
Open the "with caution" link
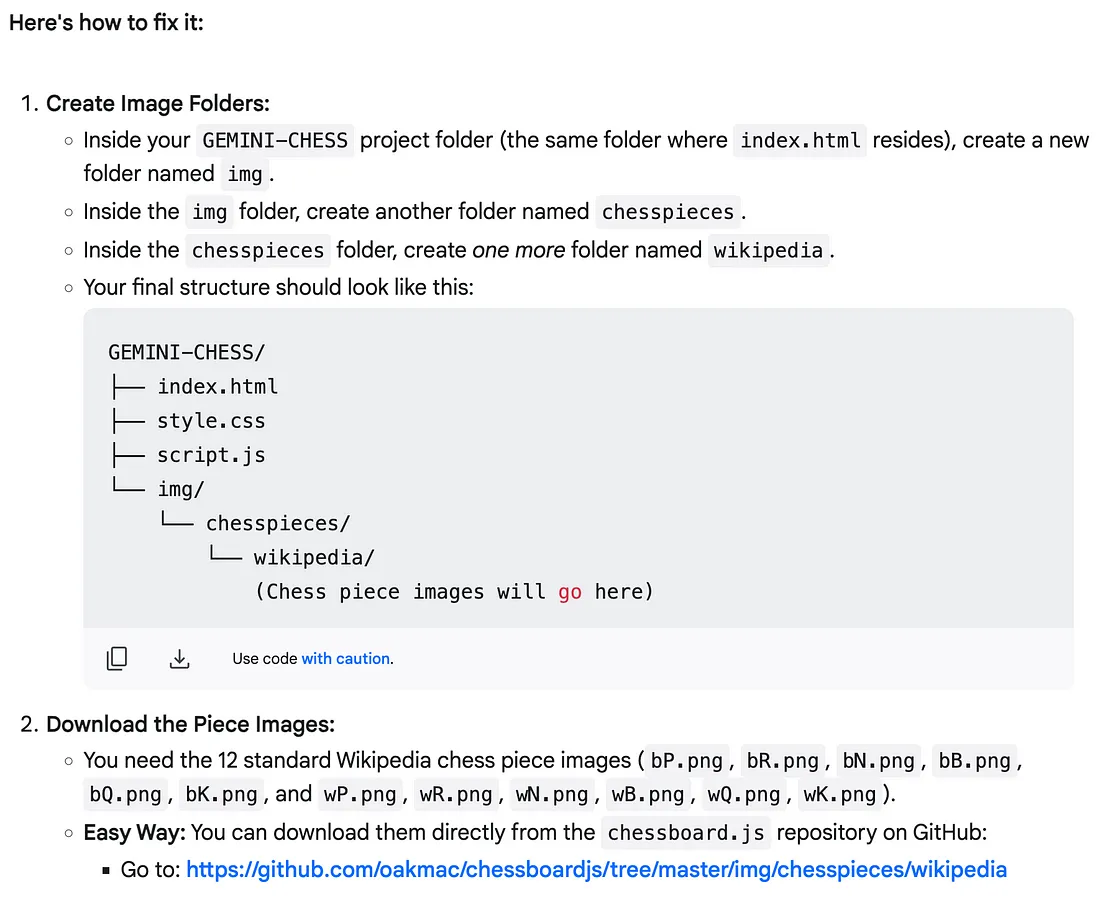[x=346, y=658]
